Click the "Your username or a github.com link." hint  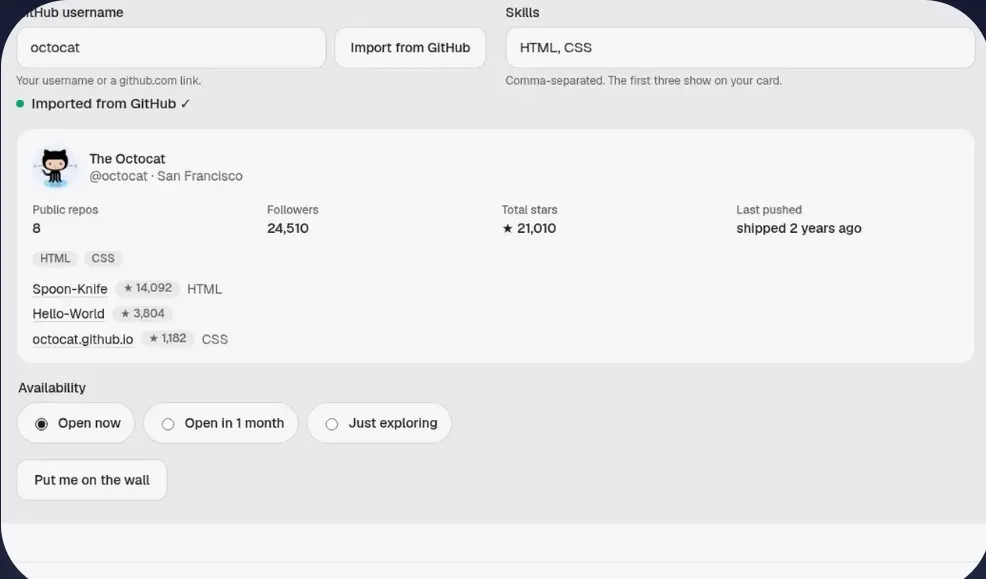[109, 80]
